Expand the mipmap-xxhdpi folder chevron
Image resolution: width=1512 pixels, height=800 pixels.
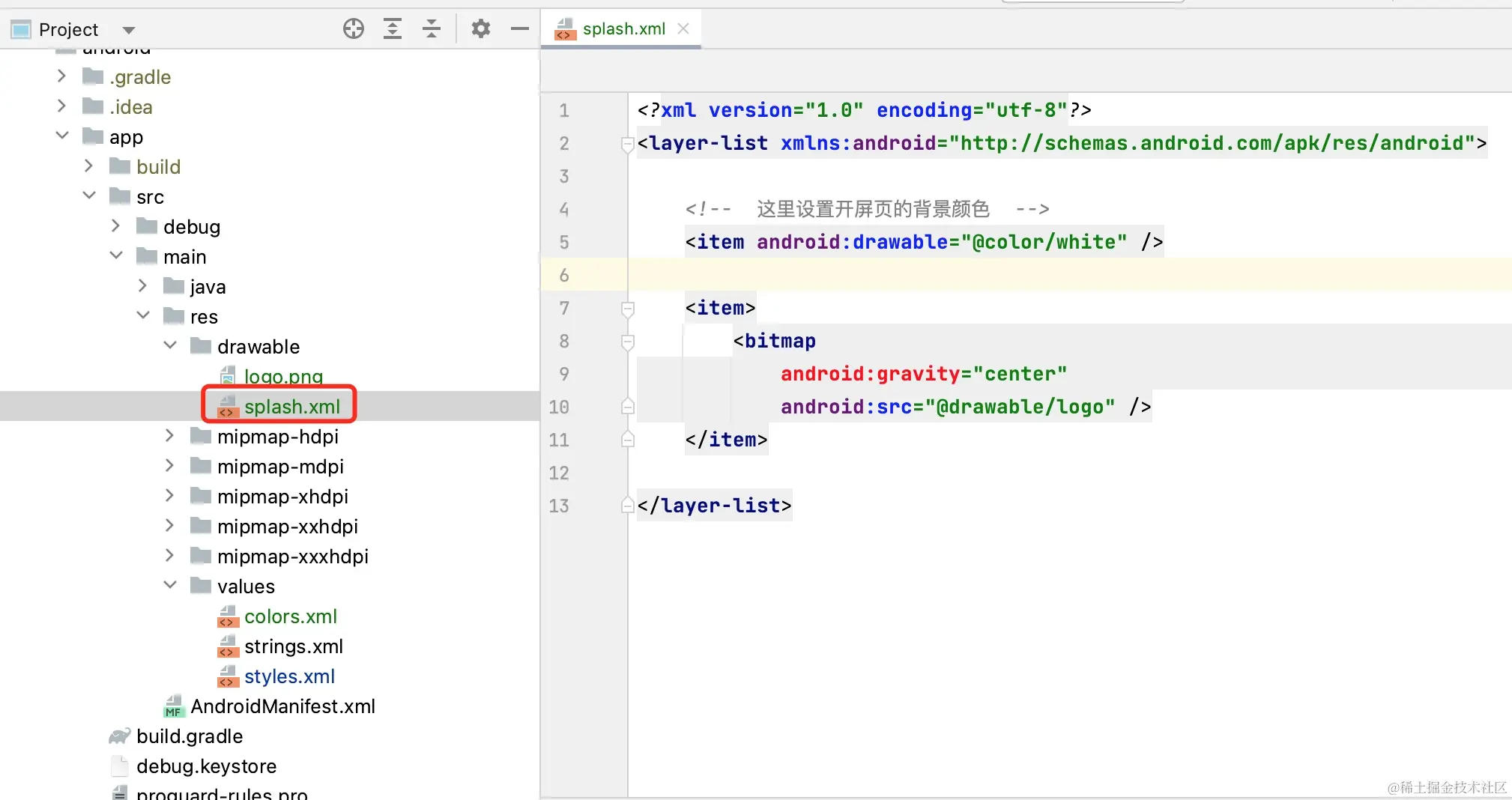coord(170,526)
